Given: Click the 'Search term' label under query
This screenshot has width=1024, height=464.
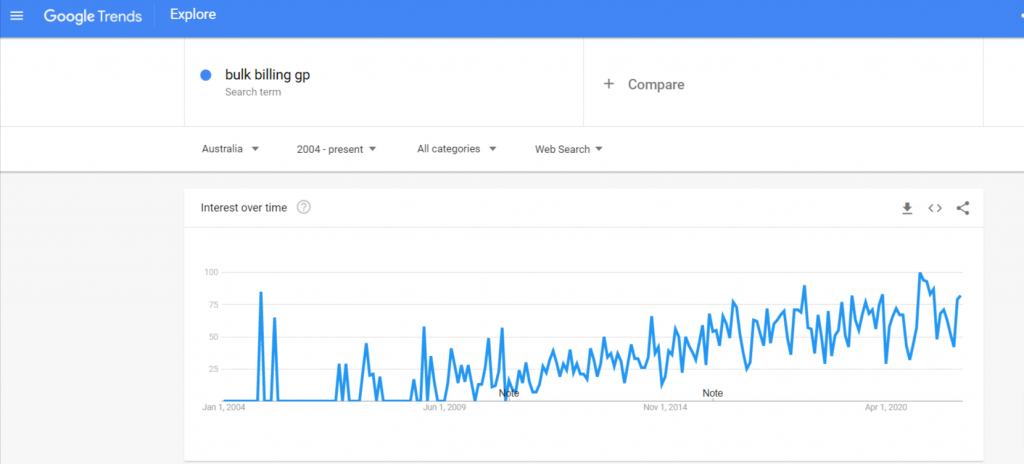Looking at the screenshot, I should pyautogui.click(x=253, y=92).
